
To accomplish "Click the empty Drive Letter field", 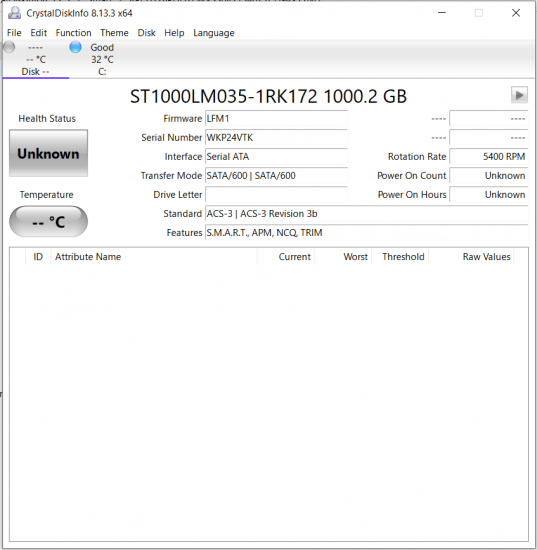I will click(x=276, y=194).
